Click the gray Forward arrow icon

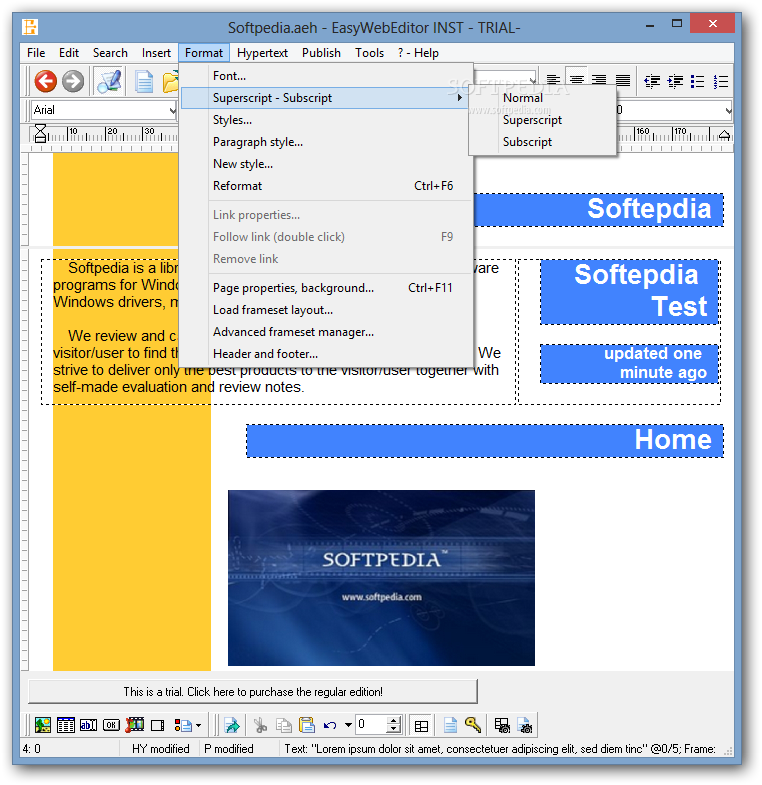[73, 81]
